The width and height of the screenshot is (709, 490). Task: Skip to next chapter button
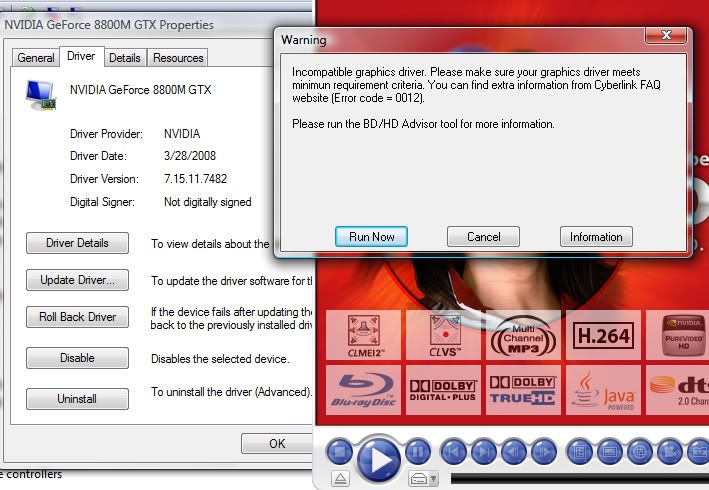[483, 452]
